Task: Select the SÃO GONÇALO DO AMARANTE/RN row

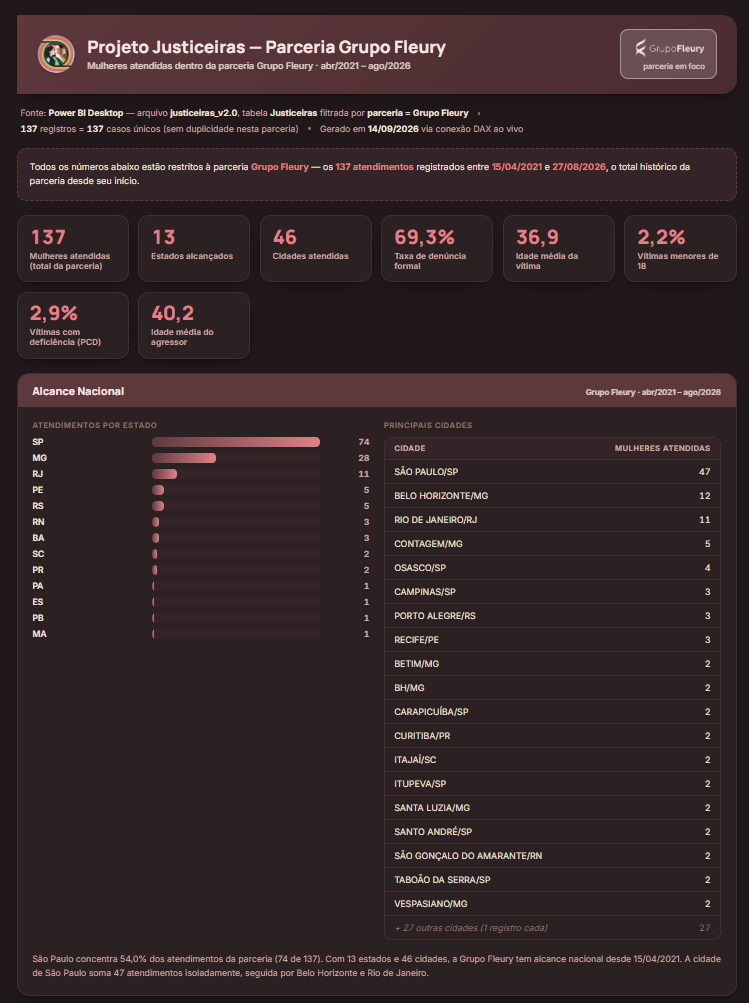Action: 552,856
